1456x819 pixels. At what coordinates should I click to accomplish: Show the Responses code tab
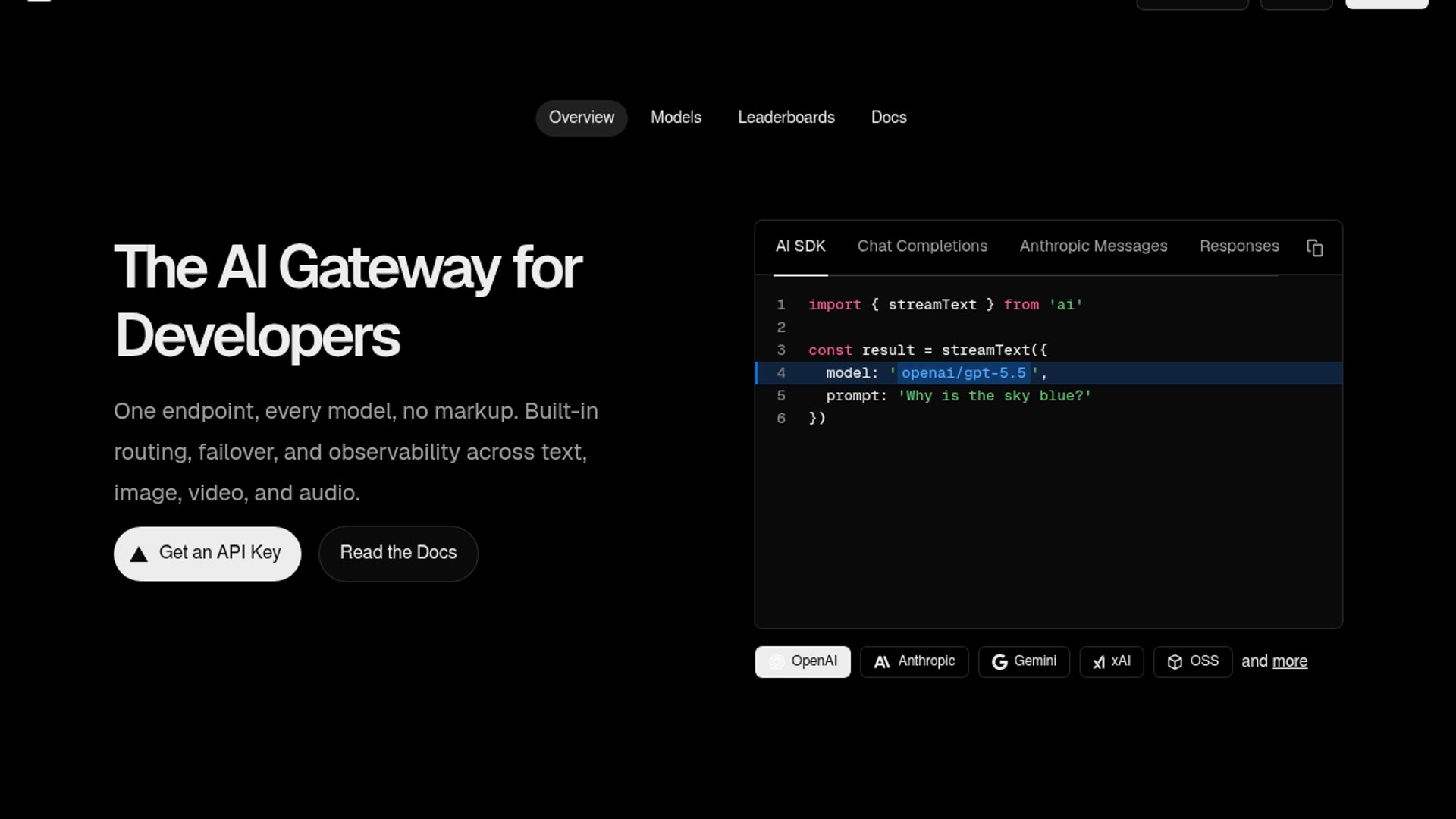tap(1239, 246)
